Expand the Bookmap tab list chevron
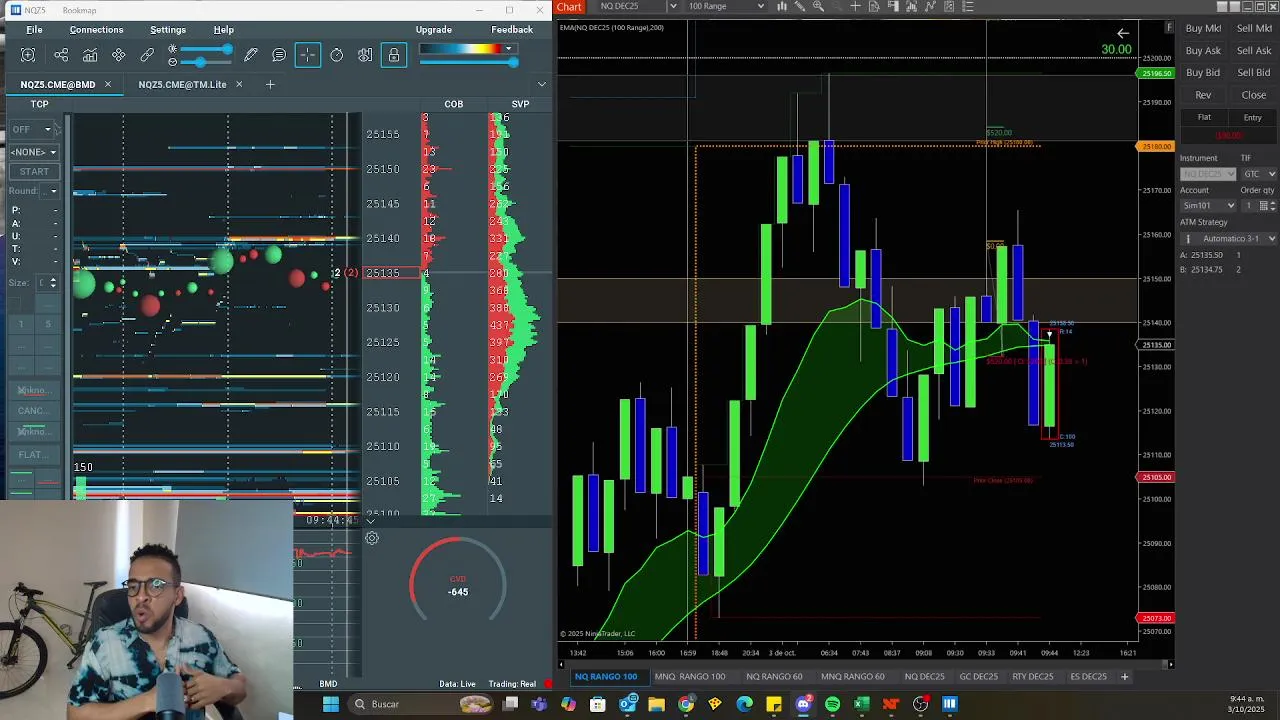Viewport: 1280px width, 720px height. click(542, 84)
